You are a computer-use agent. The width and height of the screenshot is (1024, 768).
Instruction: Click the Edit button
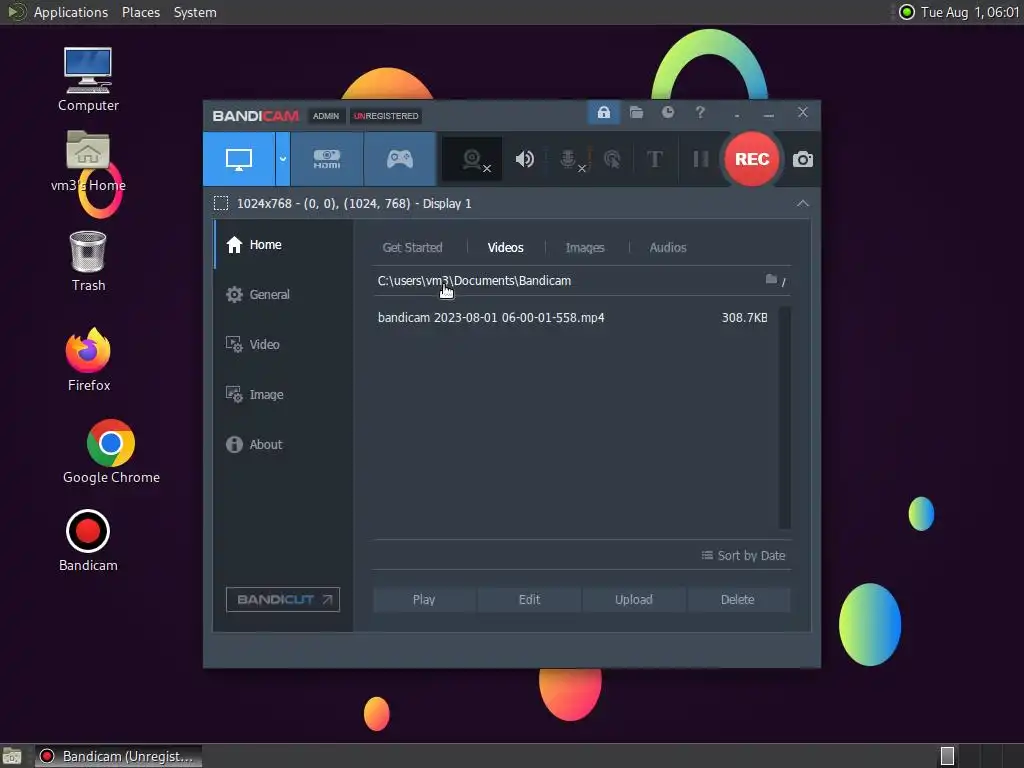pyautogui.click(x=529, y=600)
